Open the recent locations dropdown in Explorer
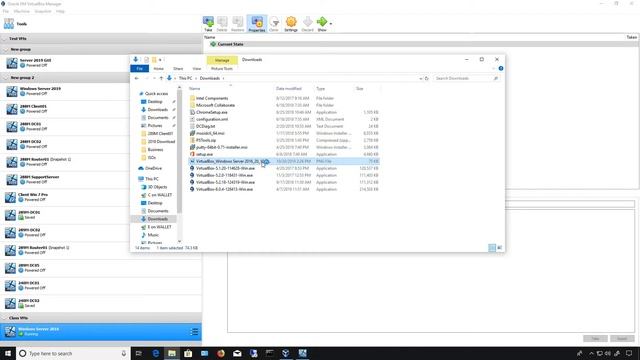This screenshot has height=360, width=640. 154,78
